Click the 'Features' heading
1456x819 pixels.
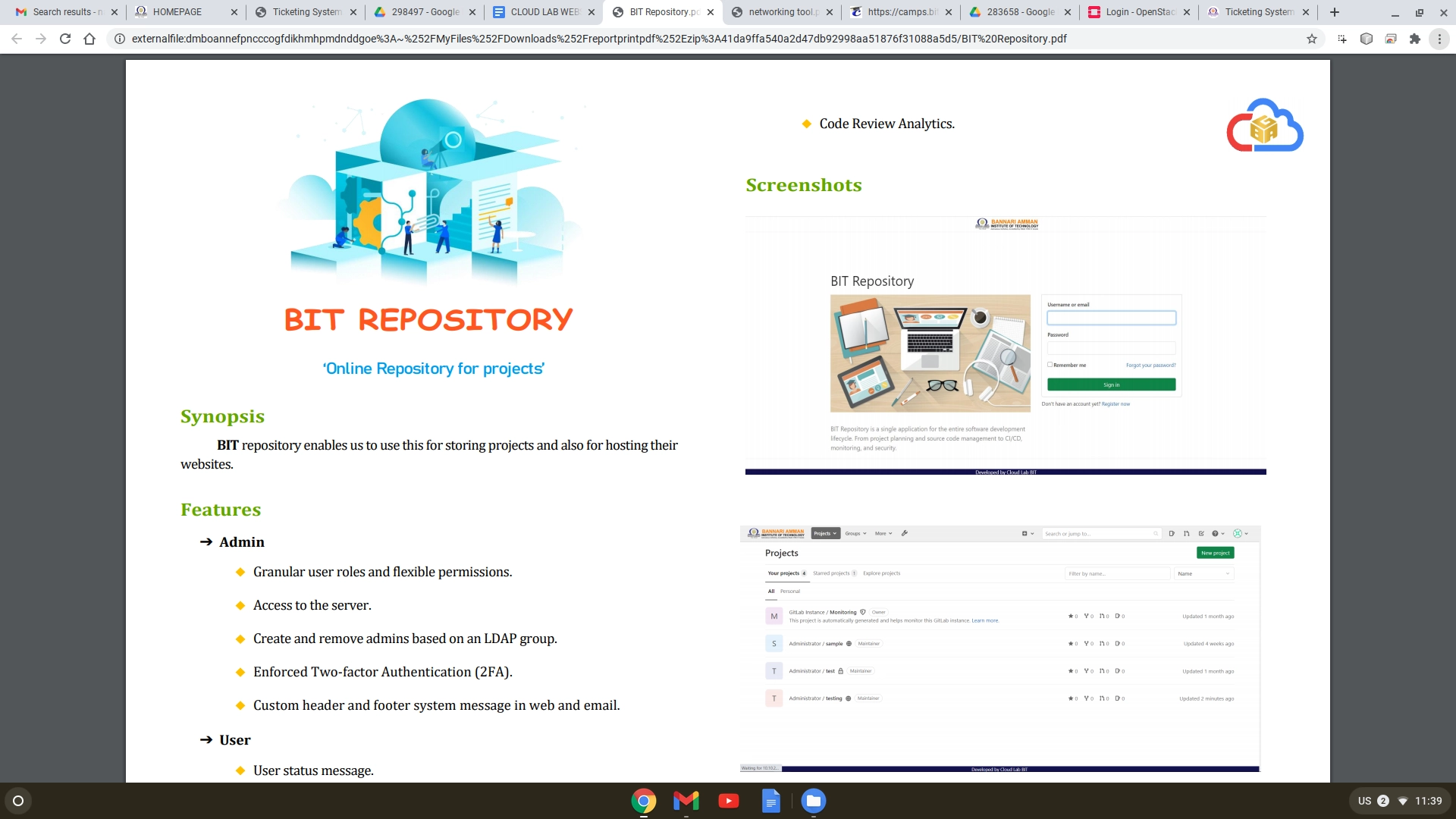(221, 510)
